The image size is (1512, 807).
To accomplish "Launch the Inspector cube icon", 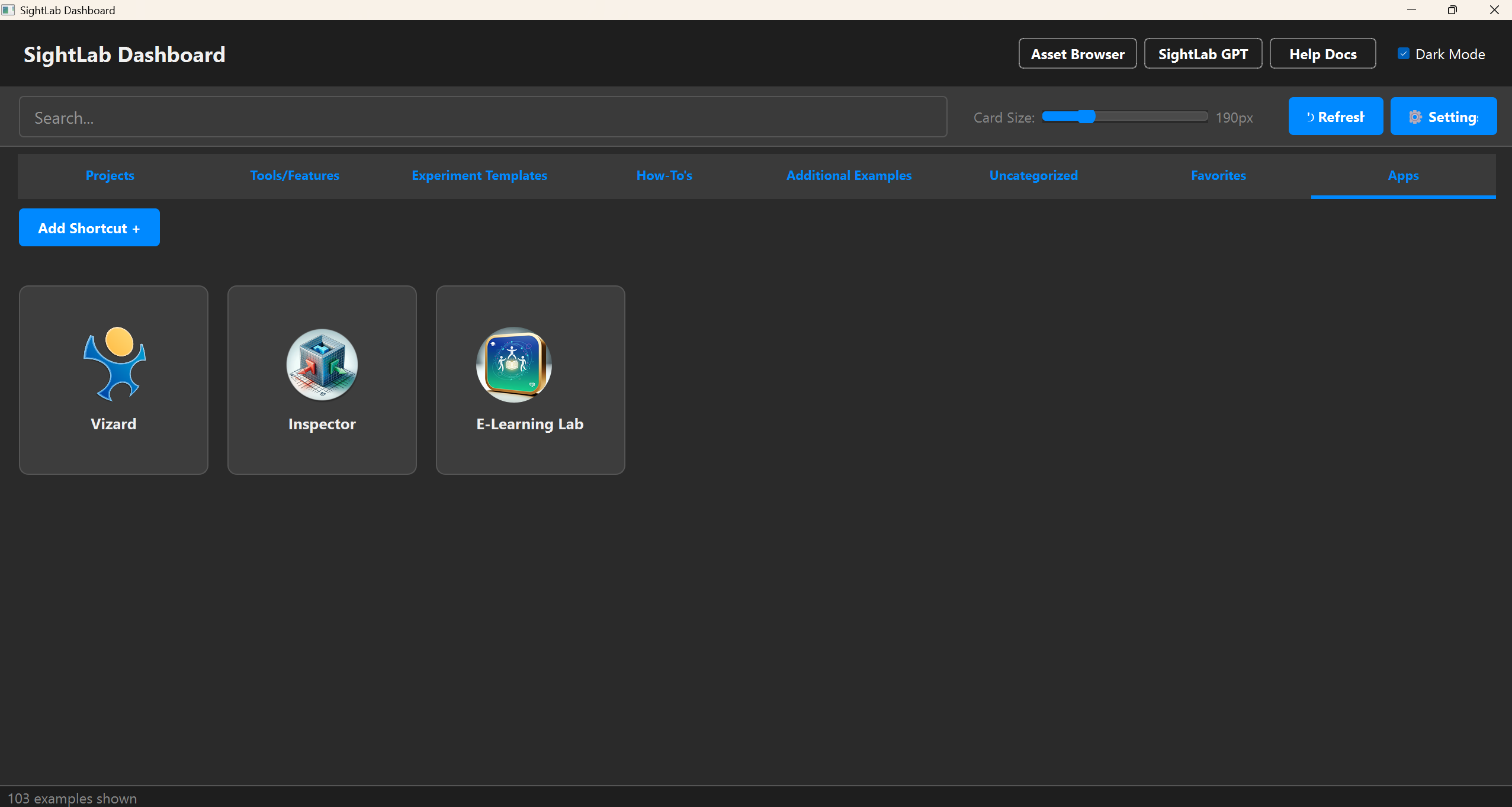I will click(322, 364).
